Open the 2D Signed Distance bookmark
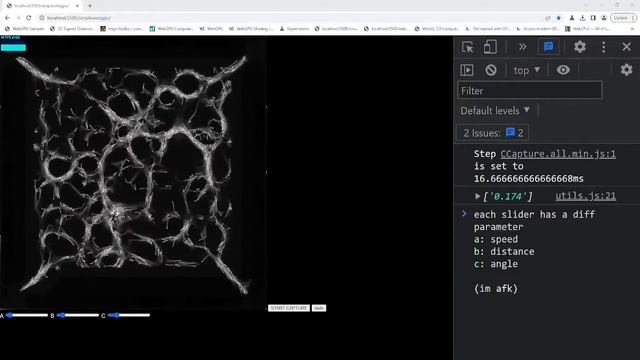Viewport: 640px width, 360px height. coord(72,29)
